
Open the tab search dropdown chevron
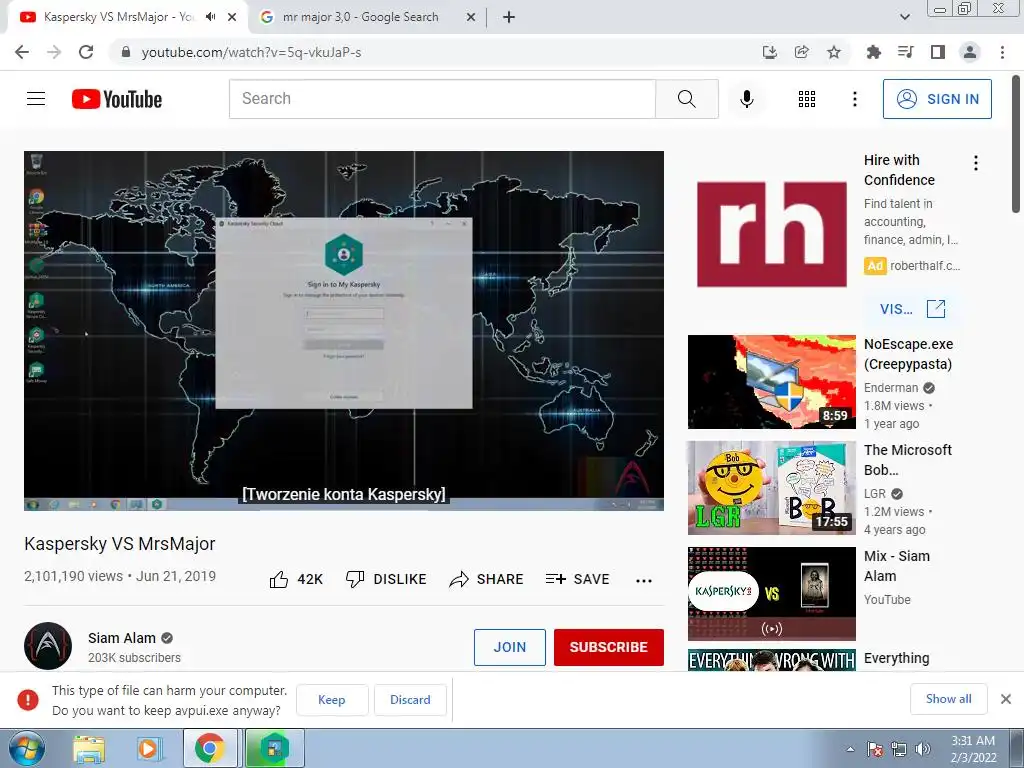pos(904,17)
